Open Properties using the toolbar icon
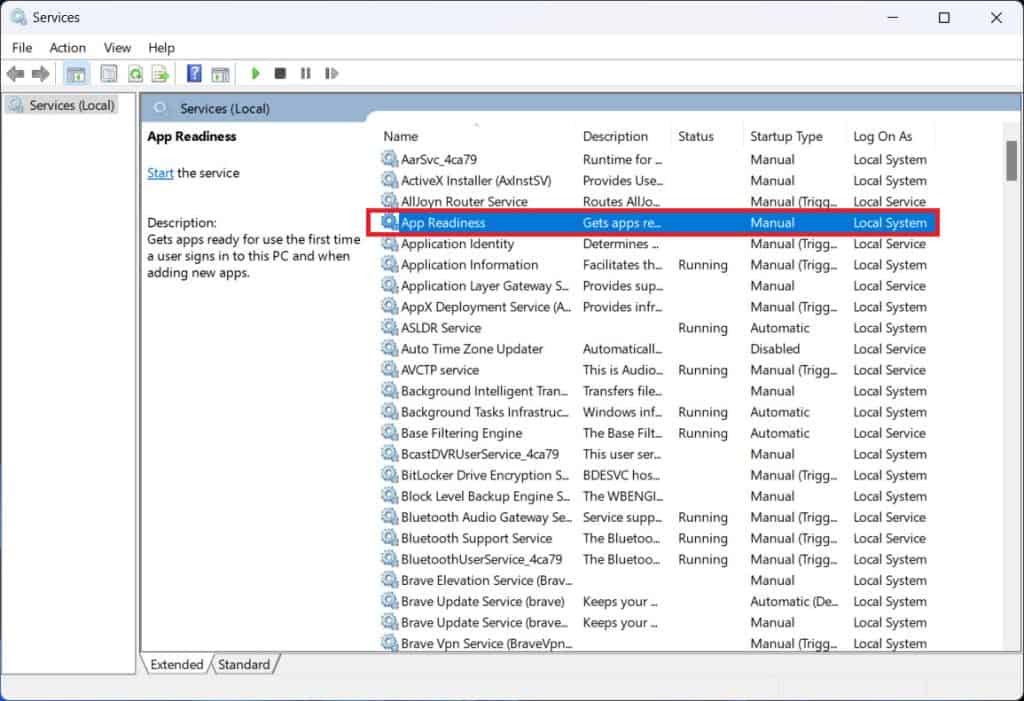Viewport: 1024px width, 701px height. point(108,73)
